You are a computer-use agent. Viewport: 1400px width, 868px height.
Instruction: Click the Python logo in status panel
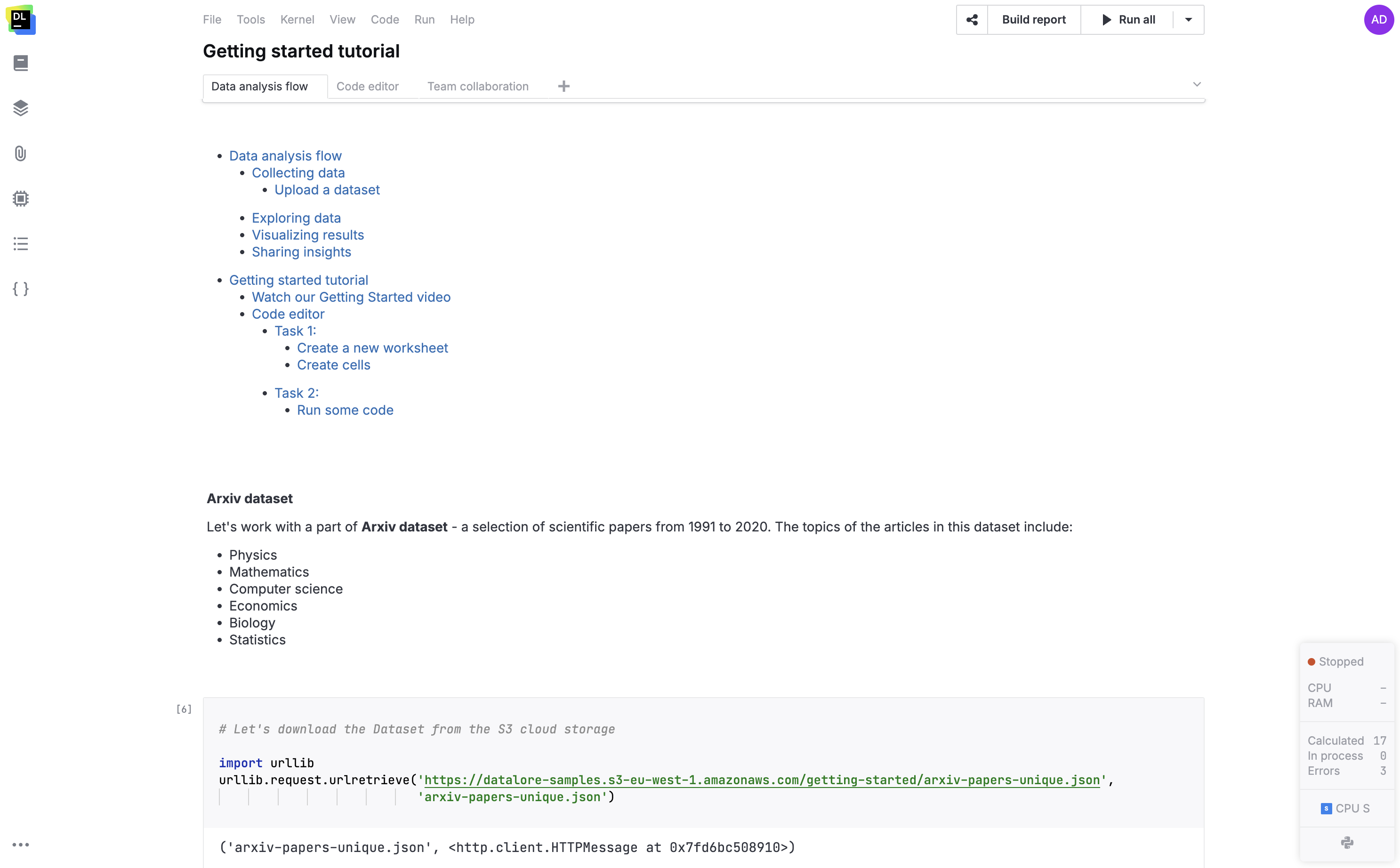[1347, 842]
